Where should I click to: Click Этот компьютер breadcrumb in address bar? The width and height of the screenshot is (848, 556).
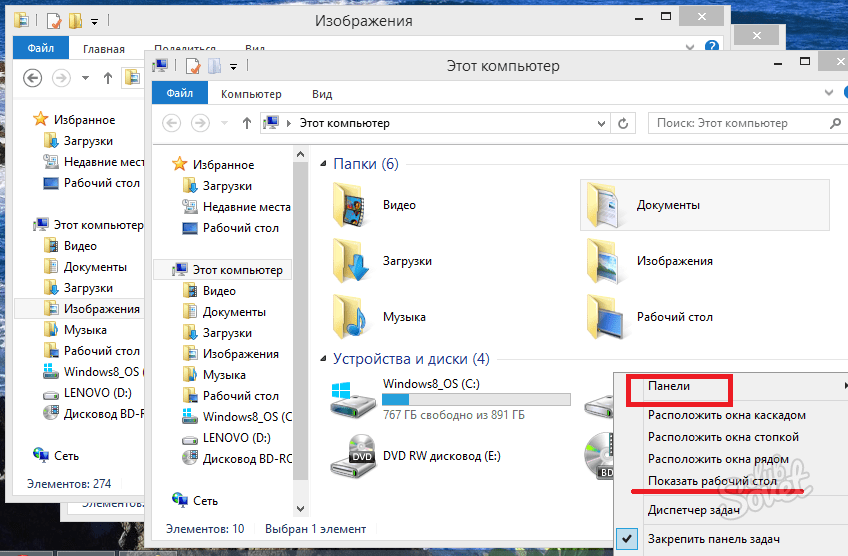344,123
